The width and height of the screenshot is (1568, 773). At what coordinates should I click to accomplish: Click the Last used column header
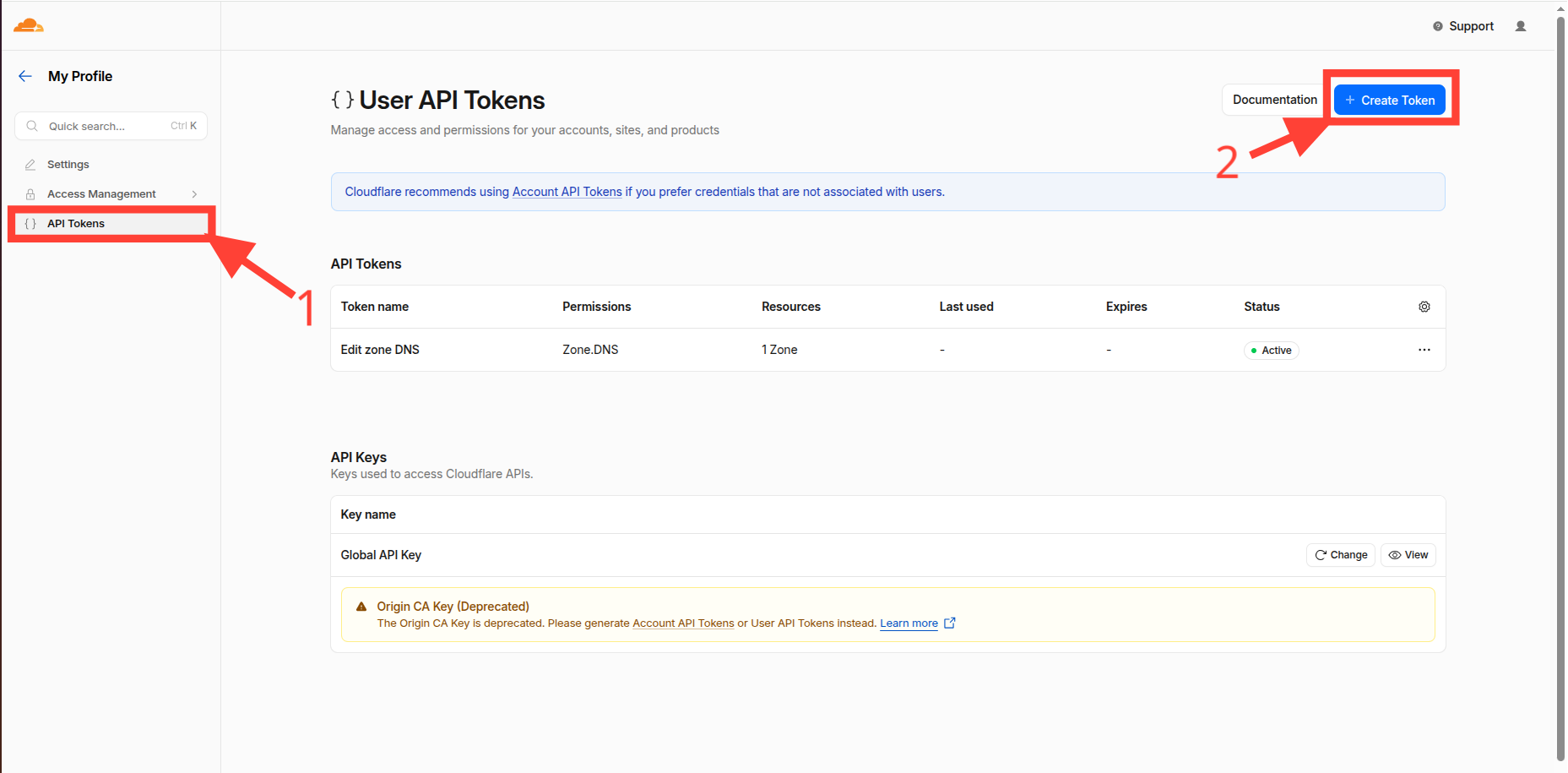pos(966,307)
